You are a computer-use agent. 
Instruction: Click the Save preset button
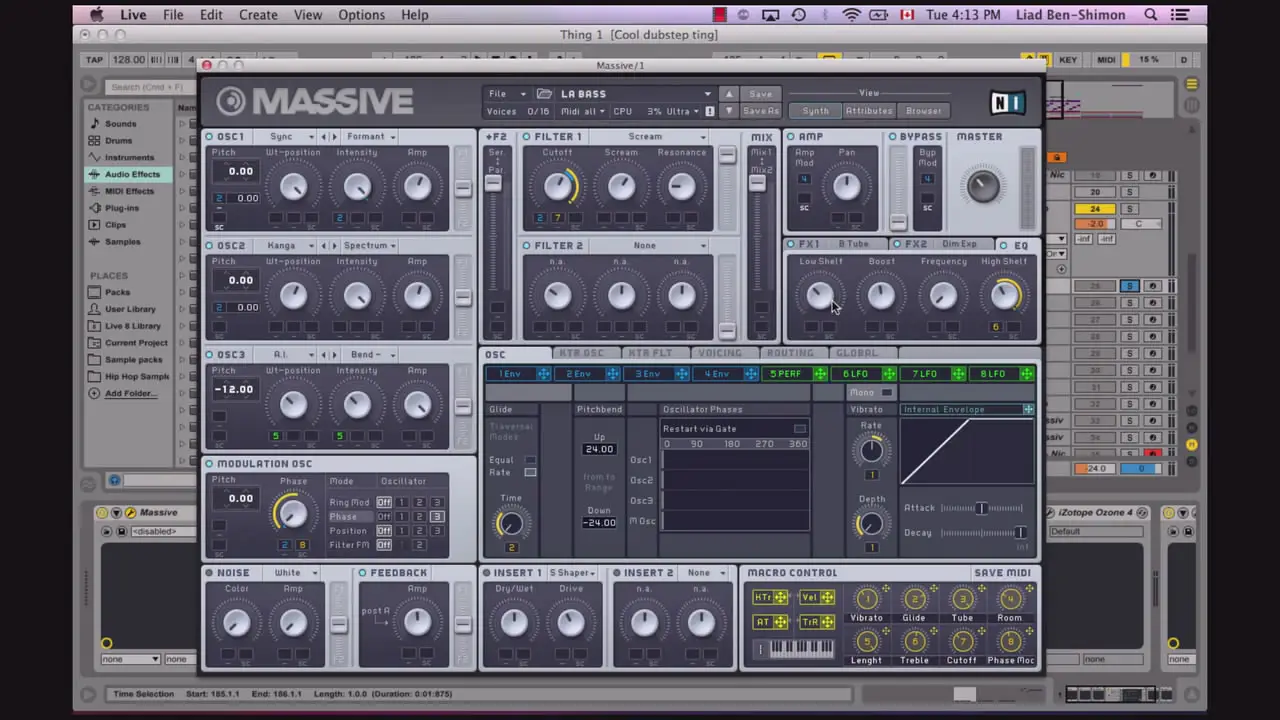tap(760, 94)
